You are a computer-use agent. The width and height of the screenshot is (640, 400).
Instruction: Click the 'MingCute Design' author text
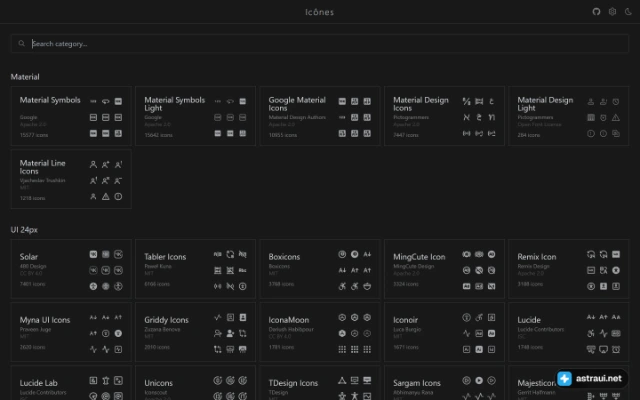413,266
